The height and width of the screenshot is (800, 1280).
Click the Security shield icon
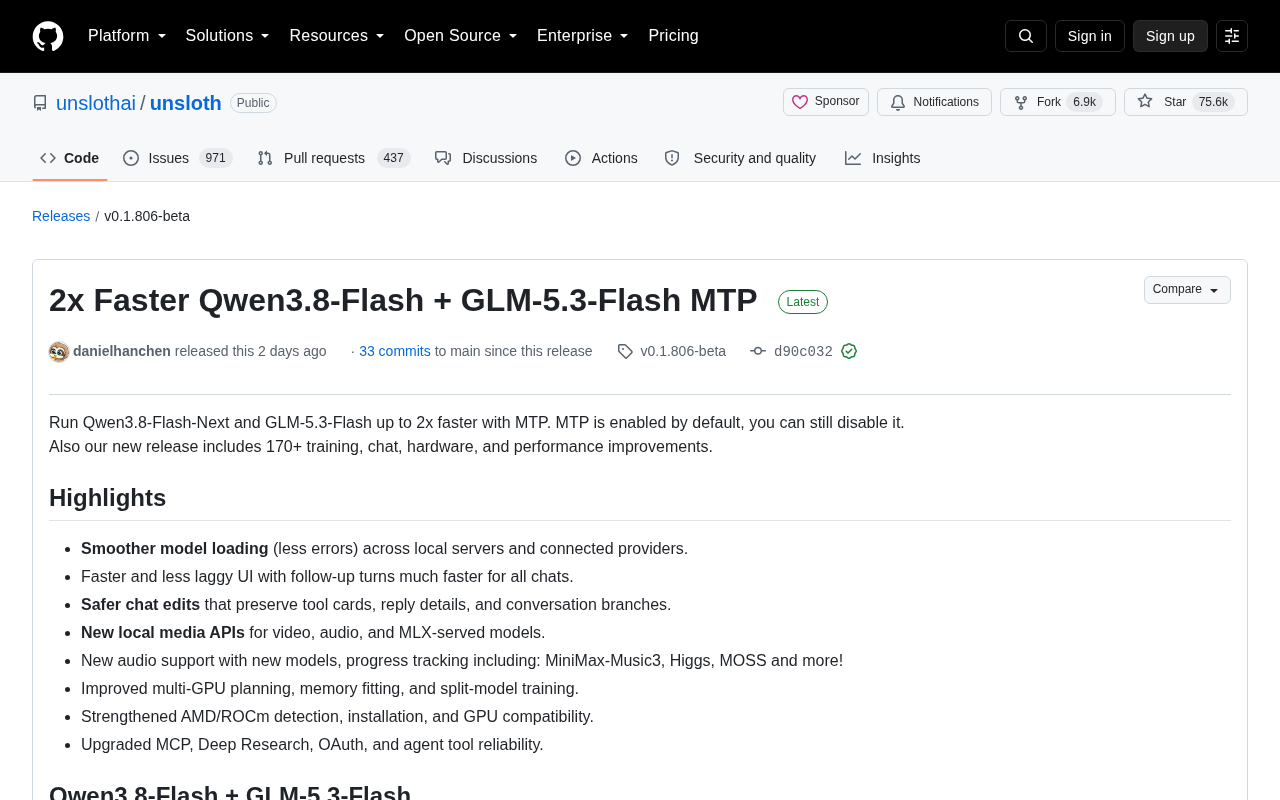click(672, 158)
